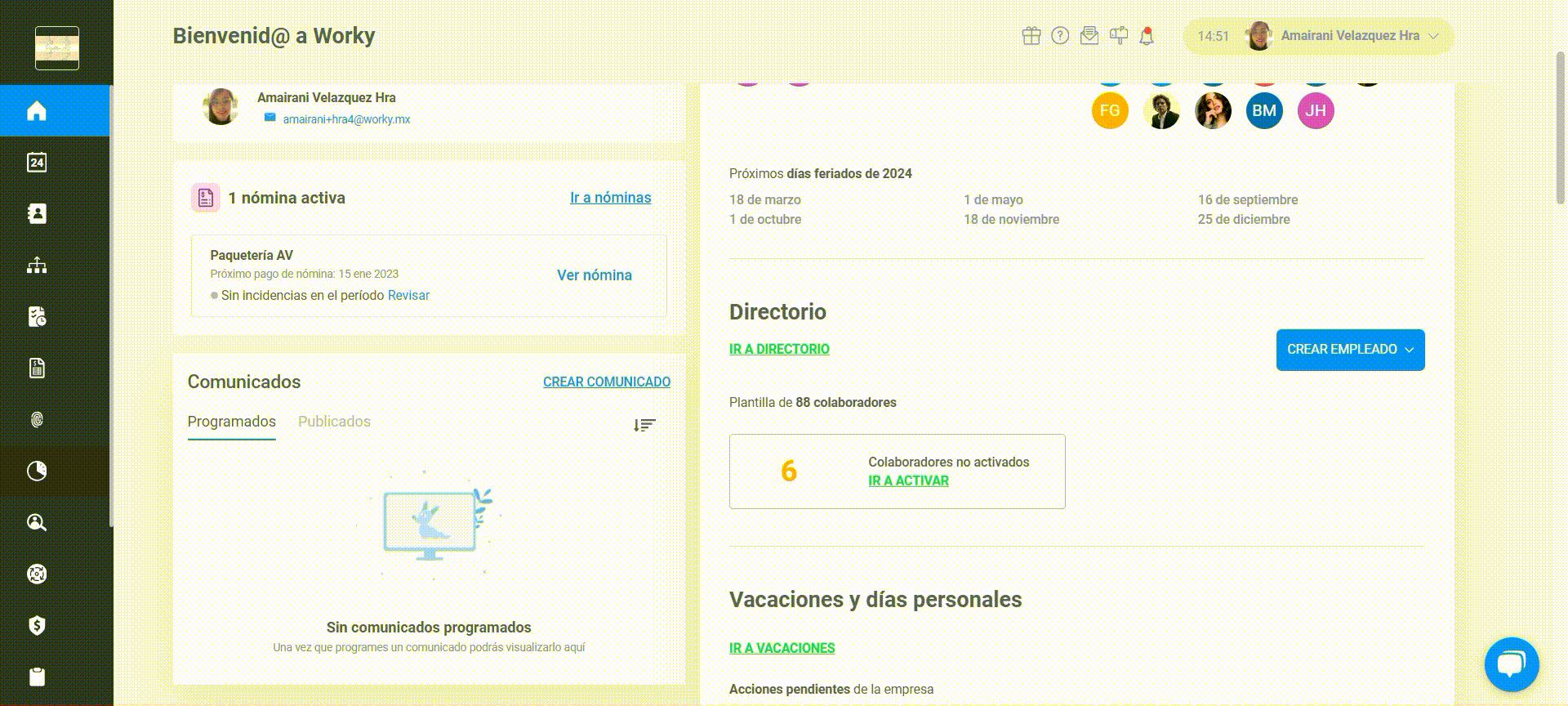The width and height of the screenshot is (1568, 706).
Task: Click the 18 de noviembre holiday date
Action: point(1011,219)
